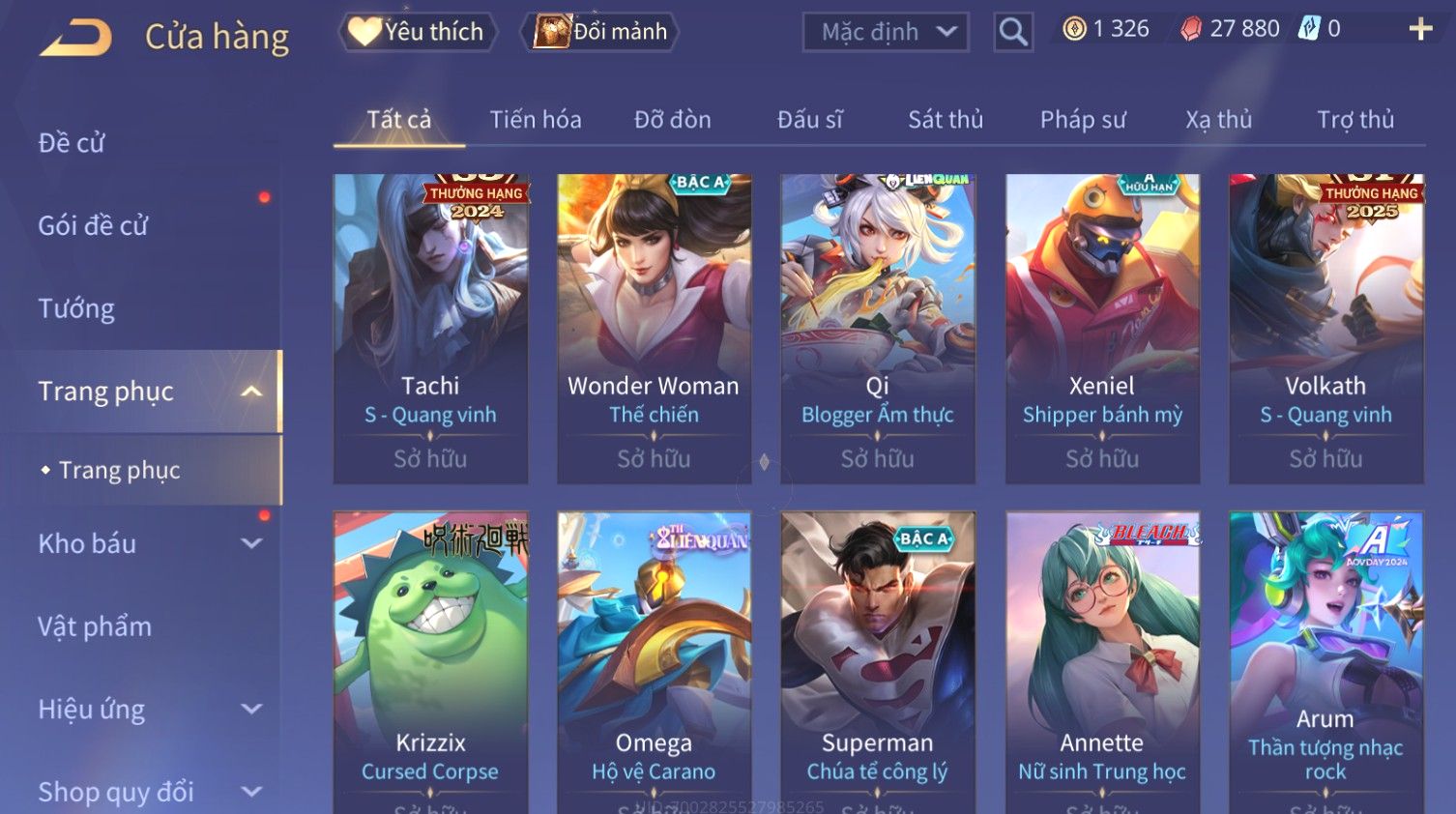Screen dimensions: 1456x814
Task: Open Gói đề cử sidebar entry
Action: [x=93, y=225]
